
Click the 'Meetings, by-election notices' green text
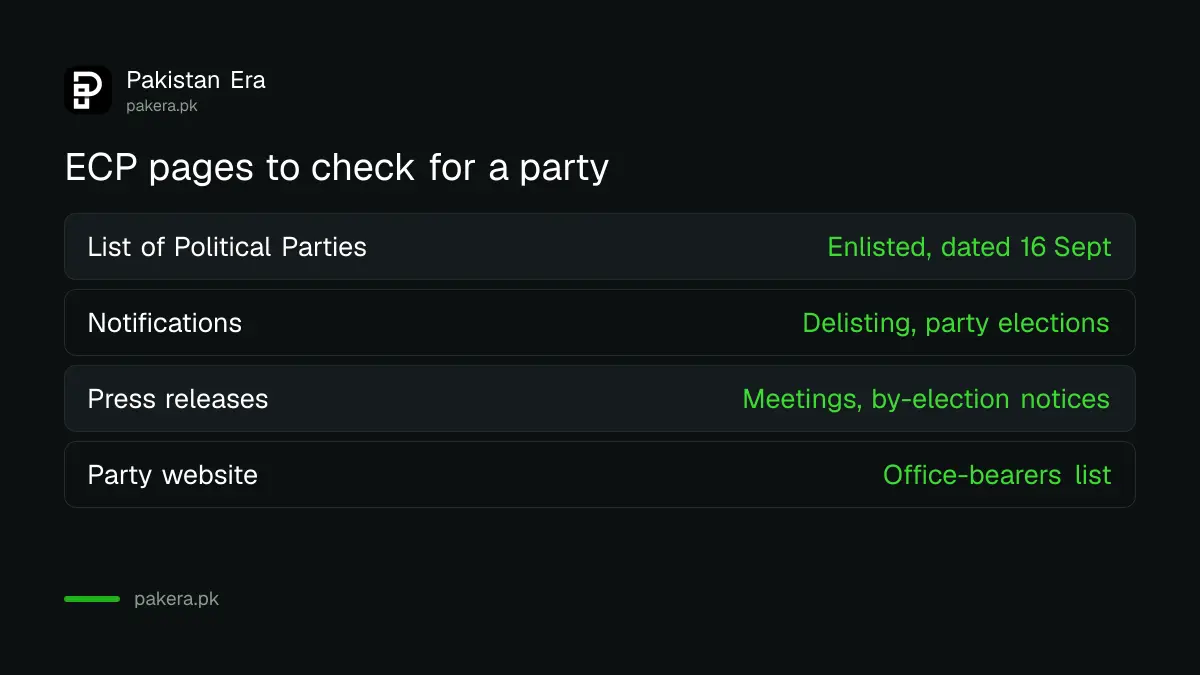[926, 399]
